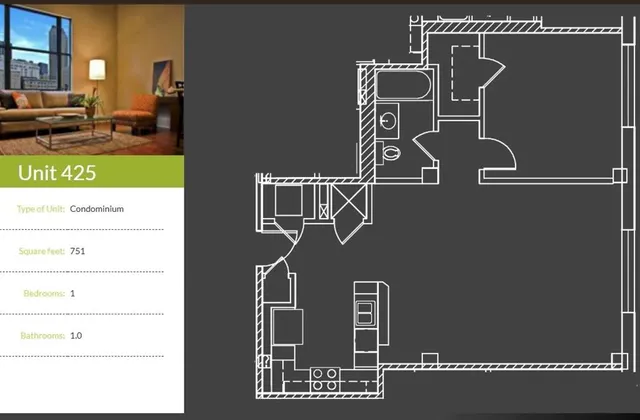Select the Condominium value text
This screenshot has height=420, width=640.
pyautogui.click(x=97, y=209)
